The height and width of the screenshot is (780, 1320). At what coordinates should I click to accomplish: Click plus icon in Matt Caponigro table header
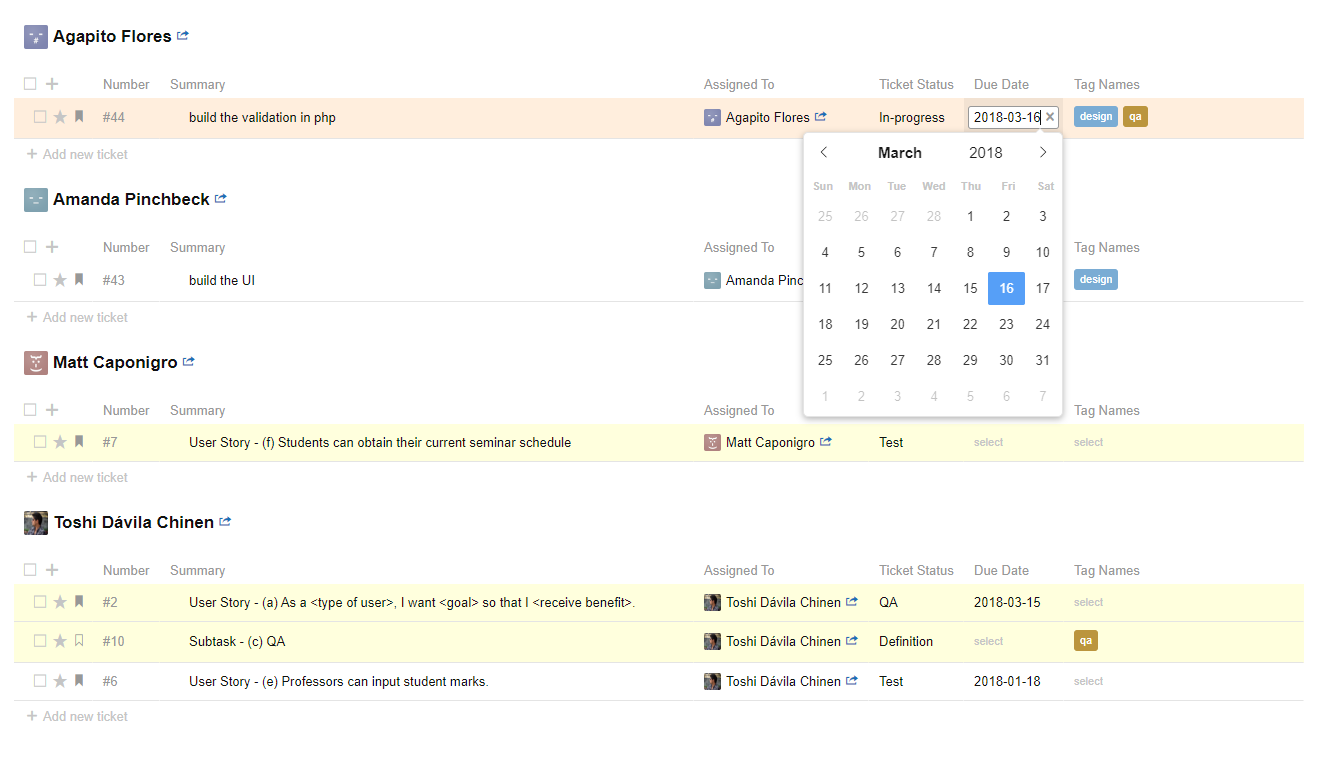[x=52, y=410]
